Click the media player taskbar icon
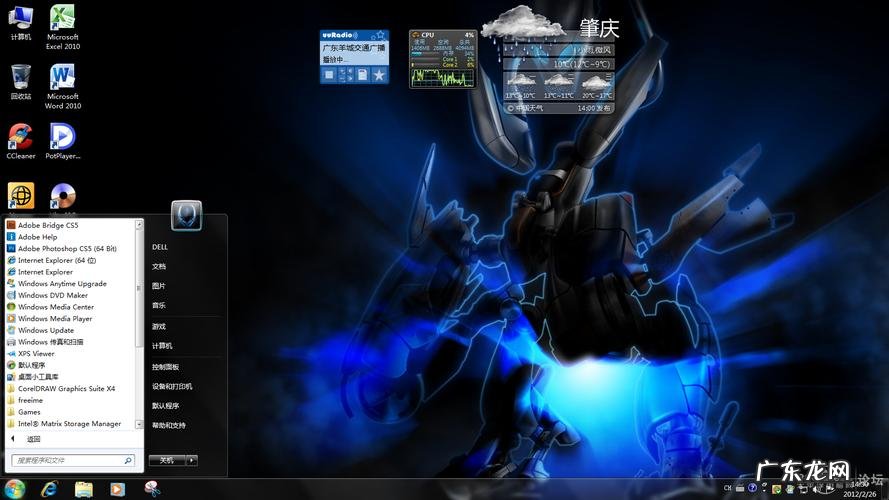 click(117, 489)
